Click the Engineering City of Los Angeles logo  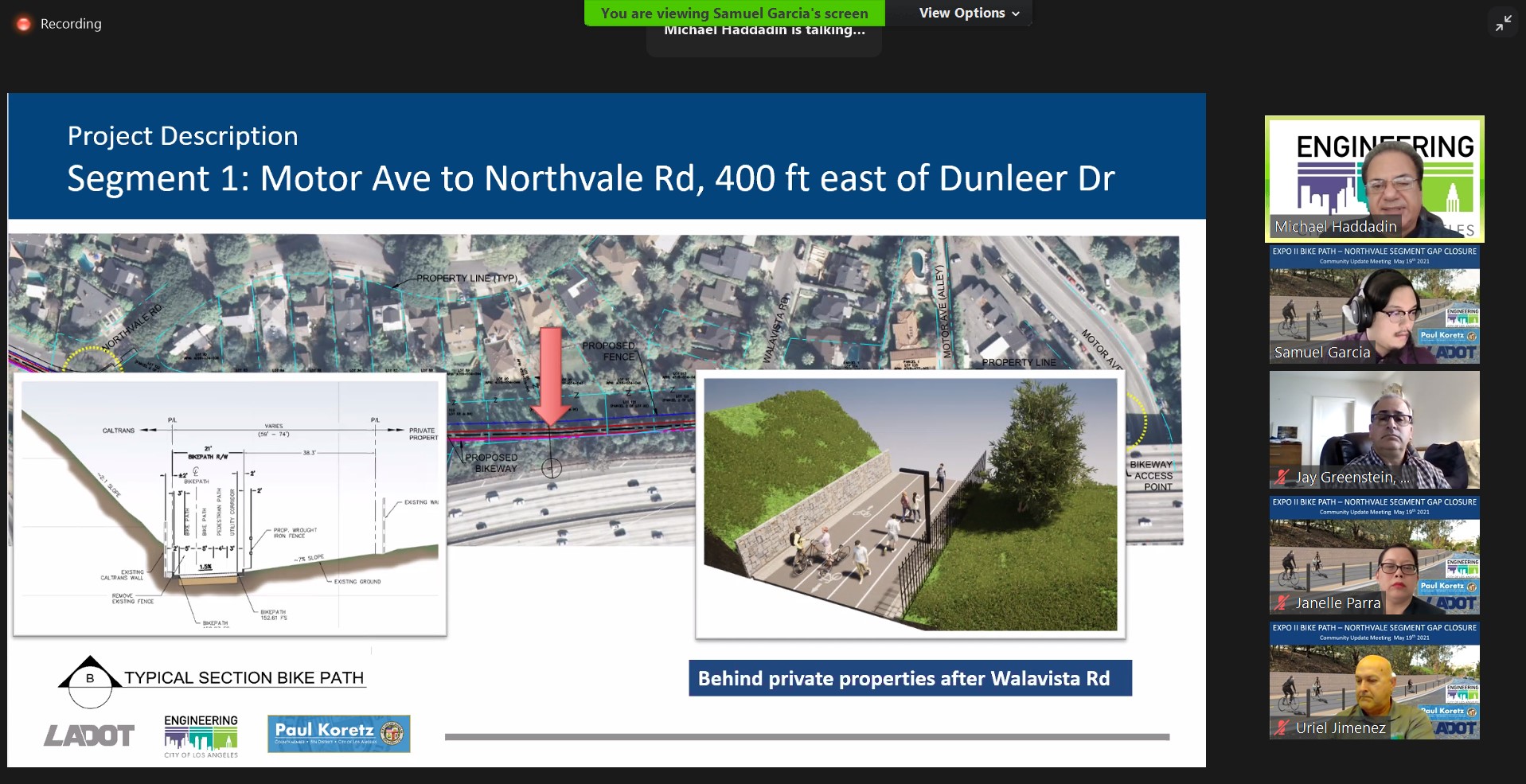(x=201, y=735)
